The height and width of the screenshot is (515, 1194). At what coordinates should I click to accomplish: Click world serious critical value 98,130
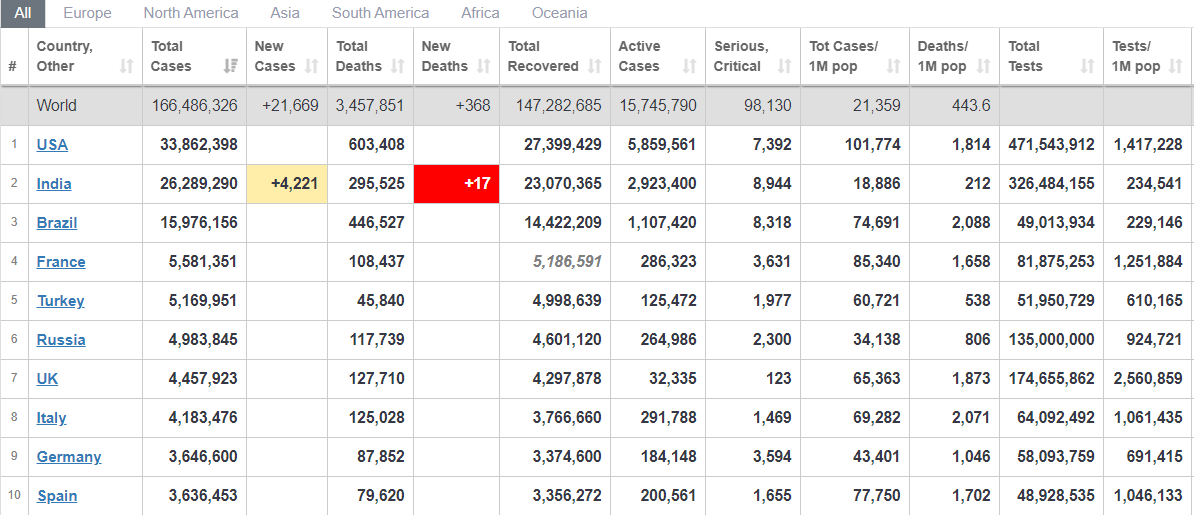(x=768, y=106)
